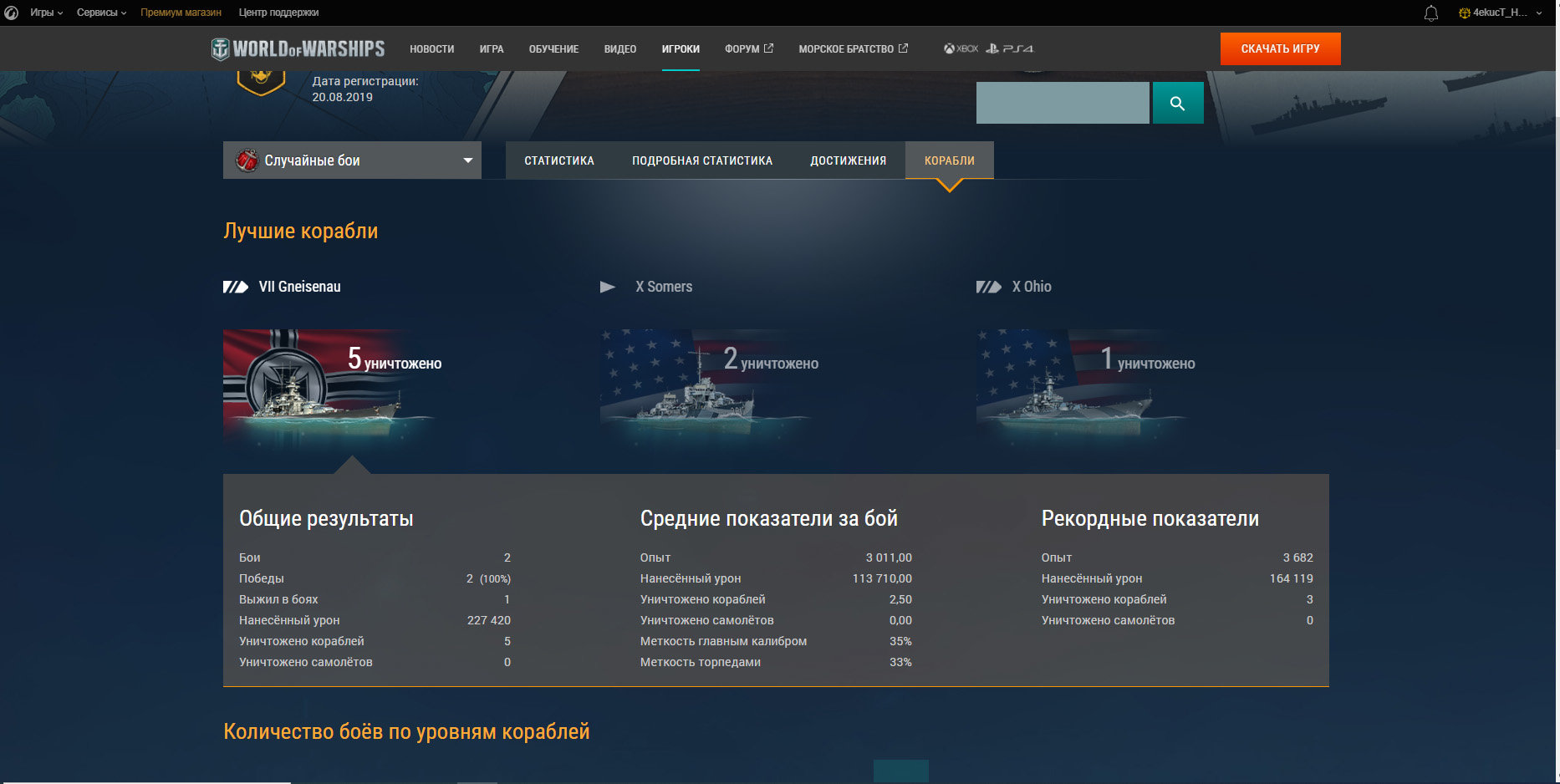Screen dimensions: 1560x784
Task: Open the Премиум магазин link
Action: [x=181, y=13]
